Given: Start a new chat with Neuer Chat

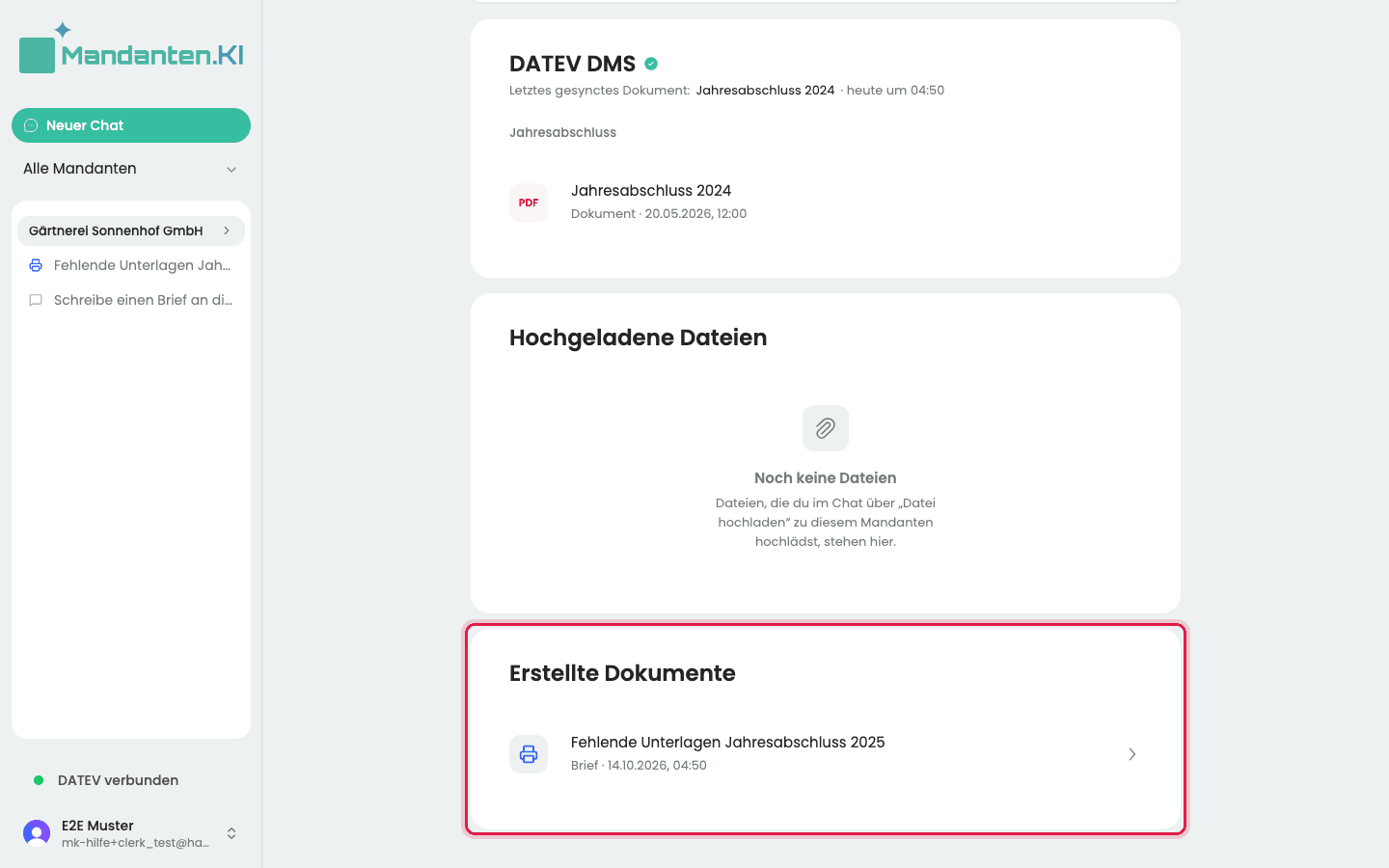Looking at the screenshot, I should click(131, 125).
